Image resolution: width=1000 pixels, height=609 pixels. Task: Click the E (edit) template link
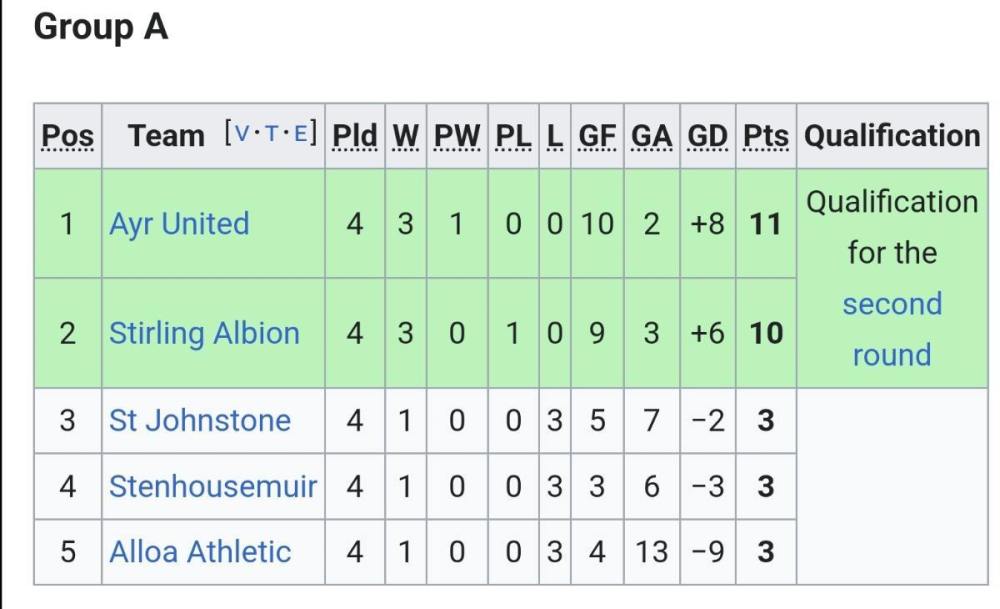coord(300,133)
